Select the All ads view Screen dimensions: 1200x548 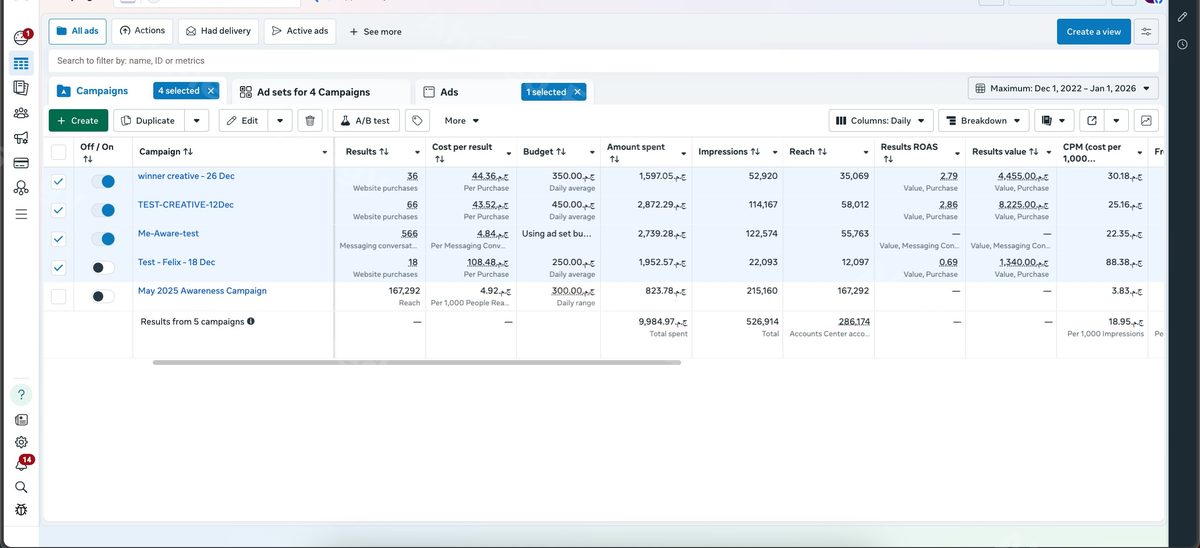[x=76, y=31]
